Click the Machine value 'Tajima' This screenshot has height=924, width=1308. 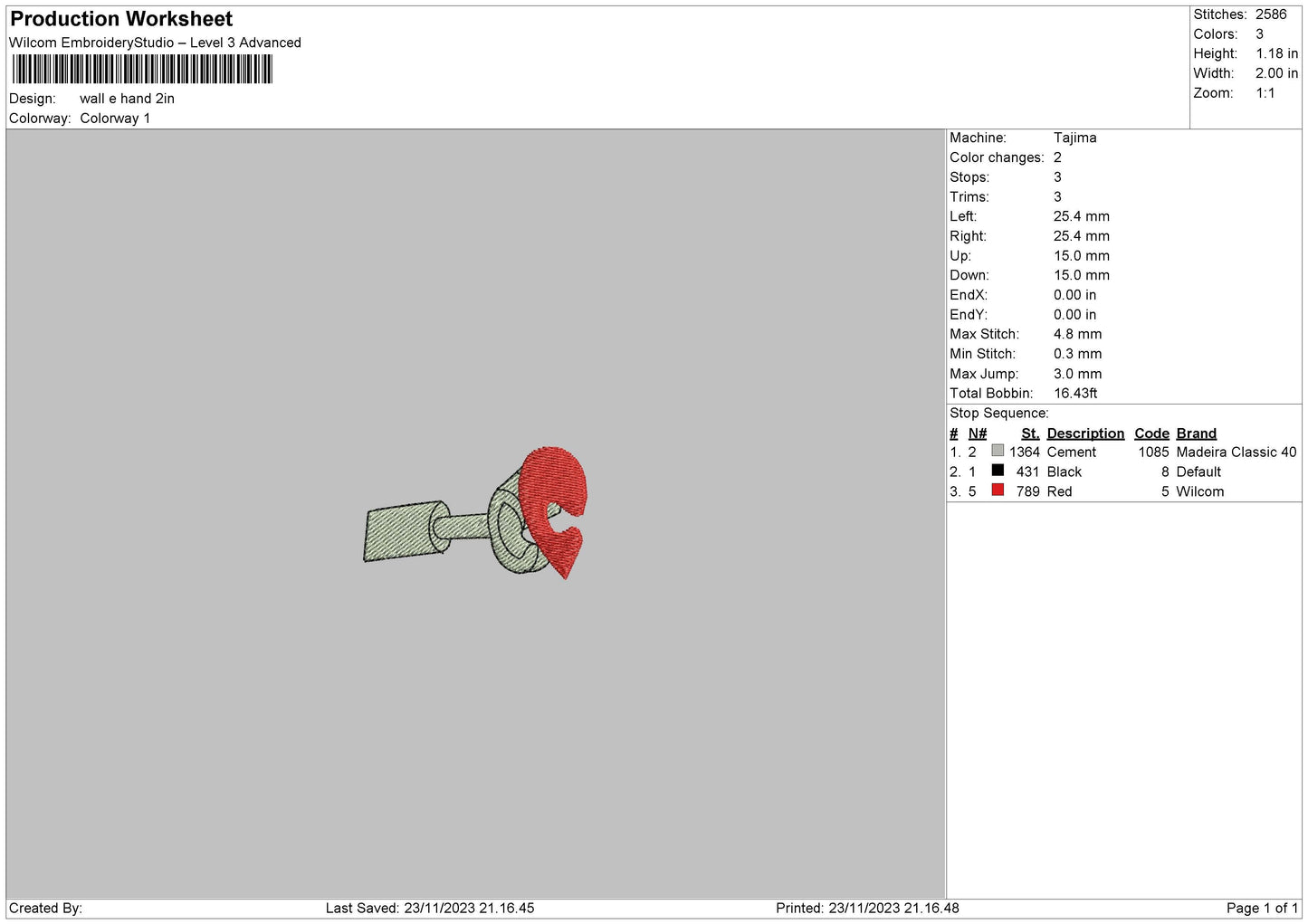point(1075,138)
